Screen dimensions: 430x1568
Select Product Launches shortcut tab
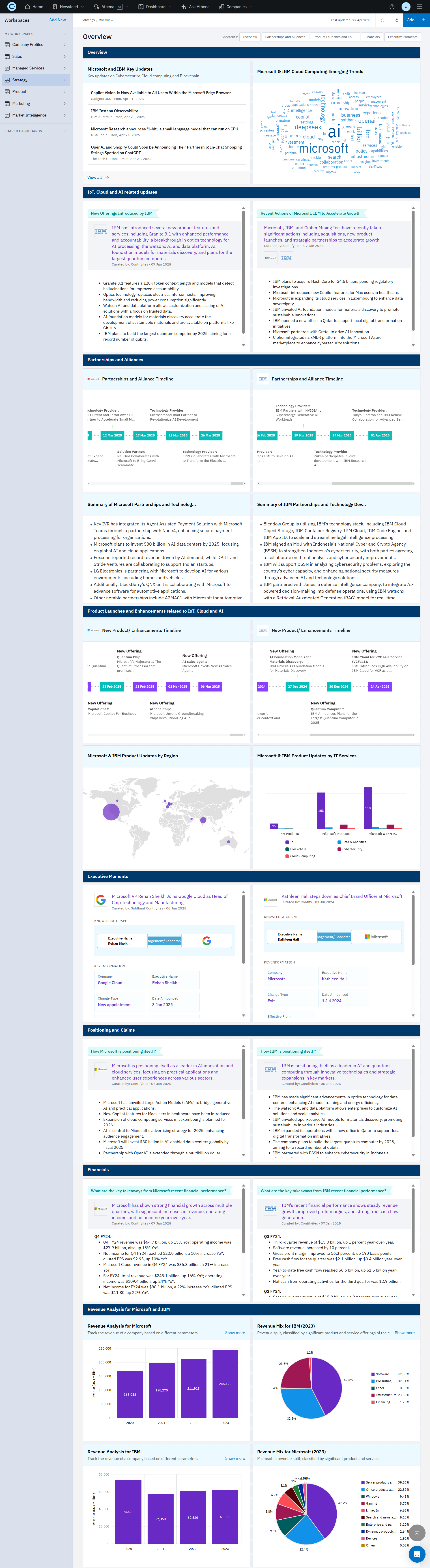334,37
